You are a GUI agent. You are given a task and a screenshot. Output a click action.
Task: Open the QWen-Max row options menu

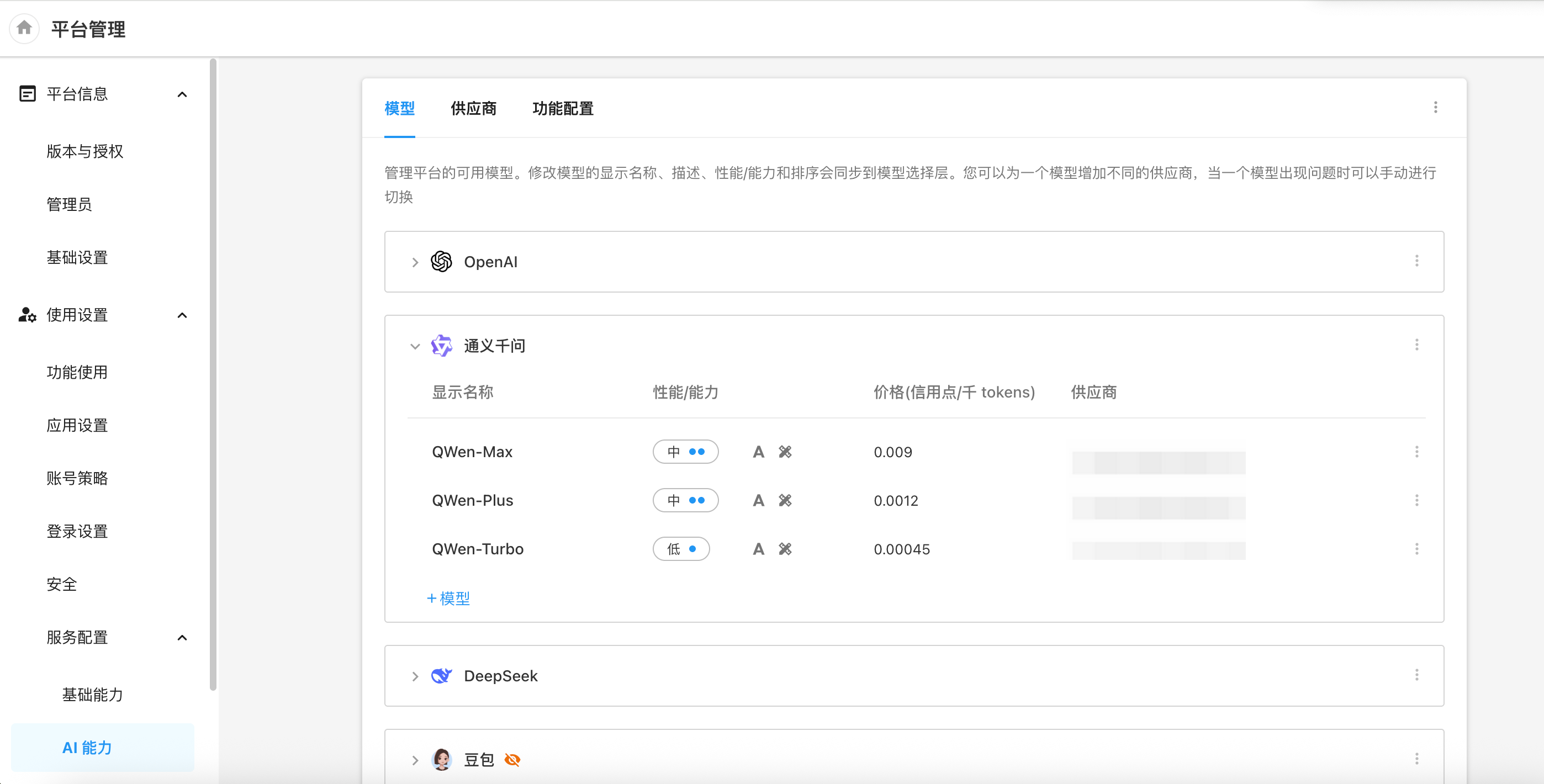point(1416,452)
